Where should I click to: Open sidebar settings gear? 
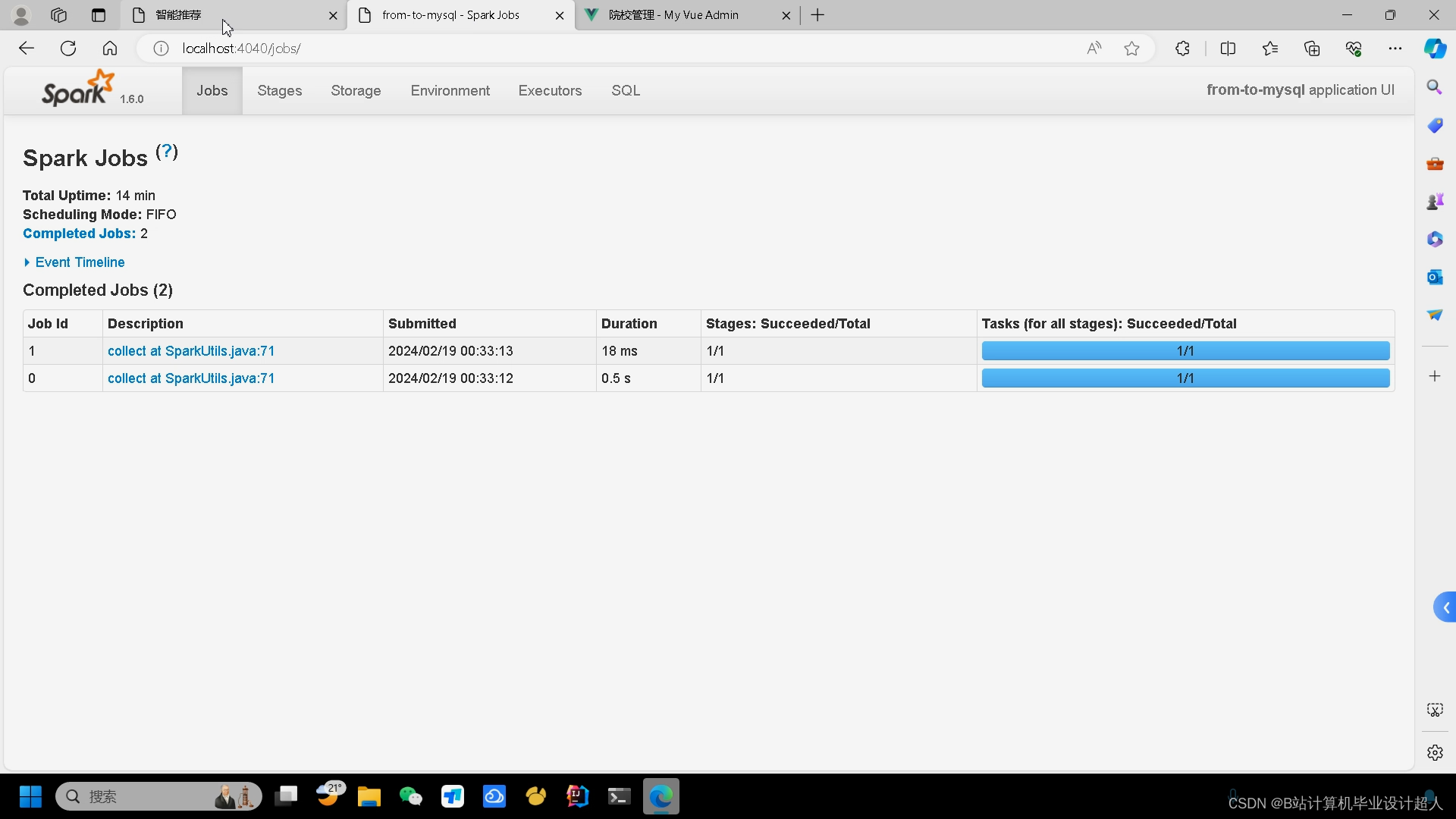(x=1435, y=752)
